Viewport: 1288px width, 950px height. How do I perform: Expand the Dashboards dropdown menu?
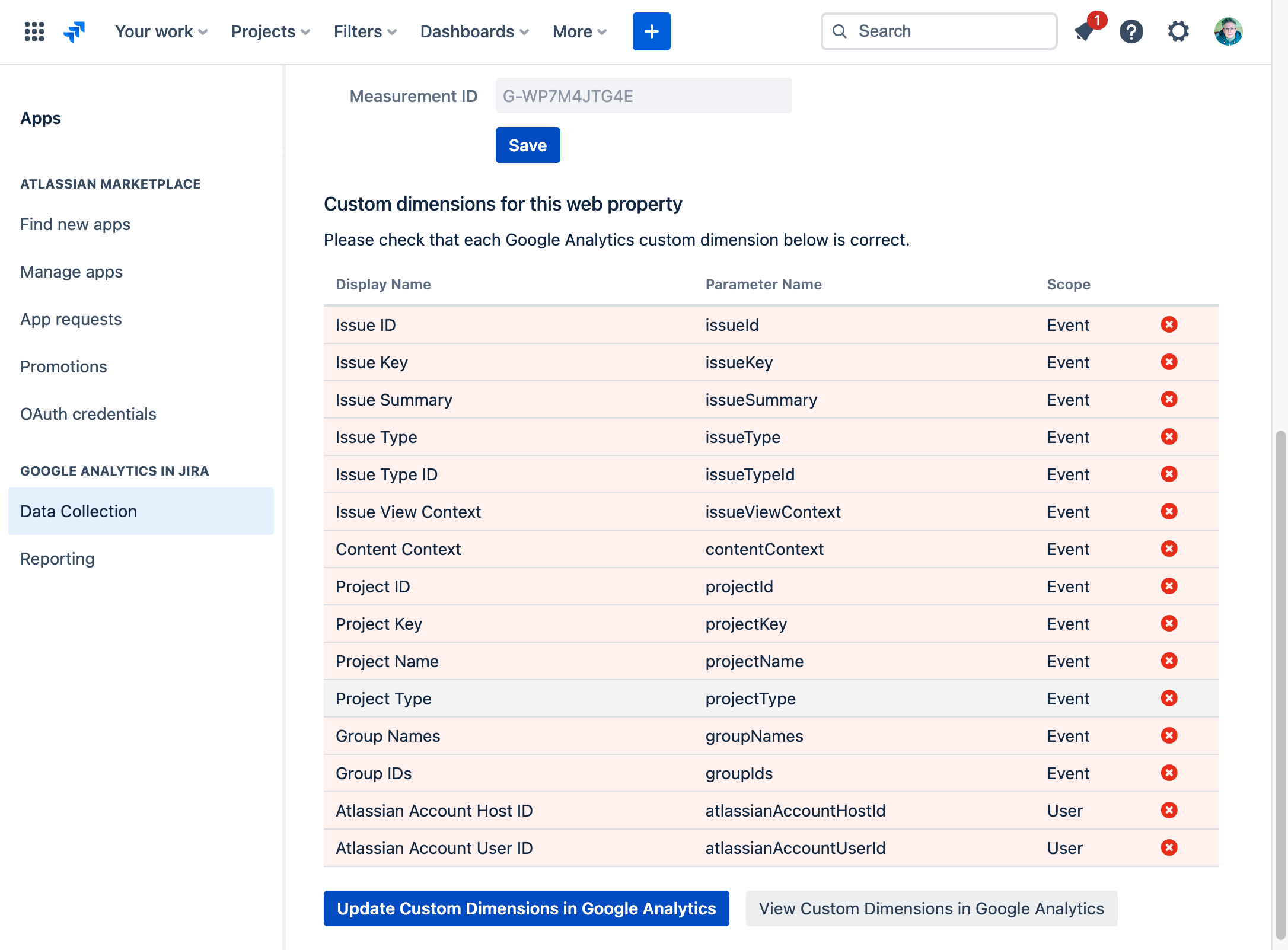[x=474, y=31]
